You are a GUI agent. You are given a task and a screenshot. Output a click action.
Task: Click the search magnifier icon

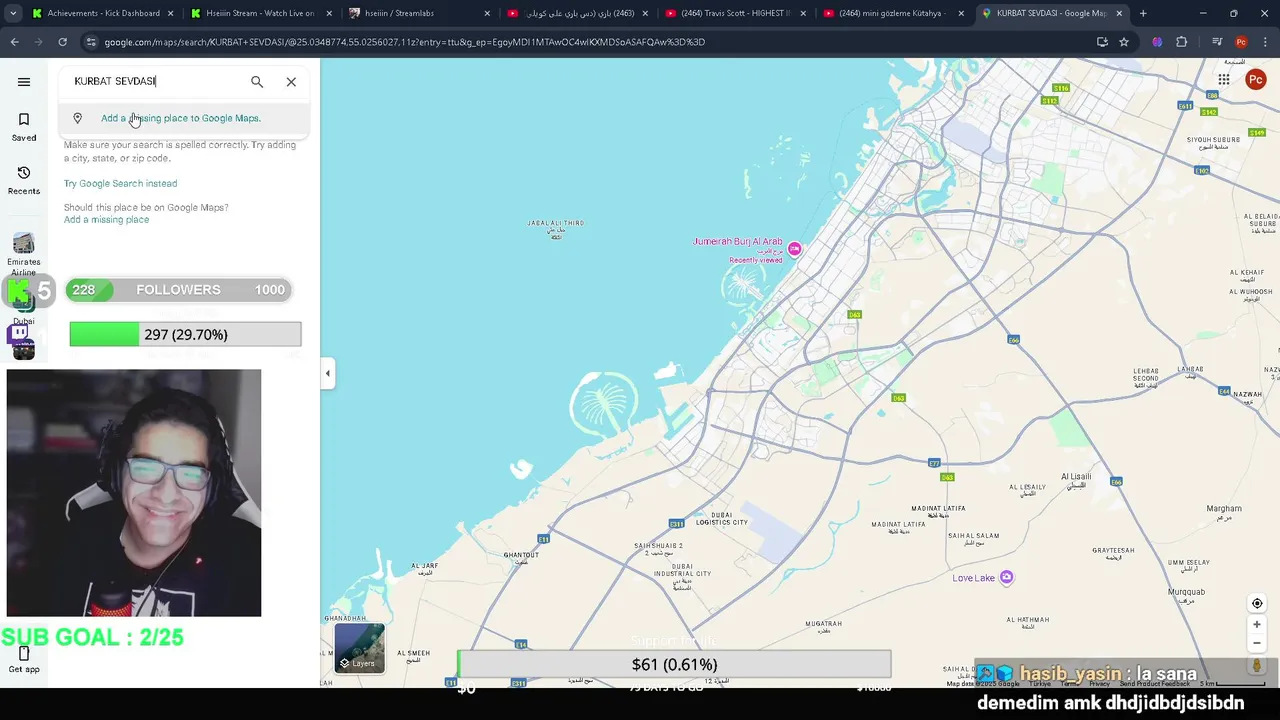(257, 82)
